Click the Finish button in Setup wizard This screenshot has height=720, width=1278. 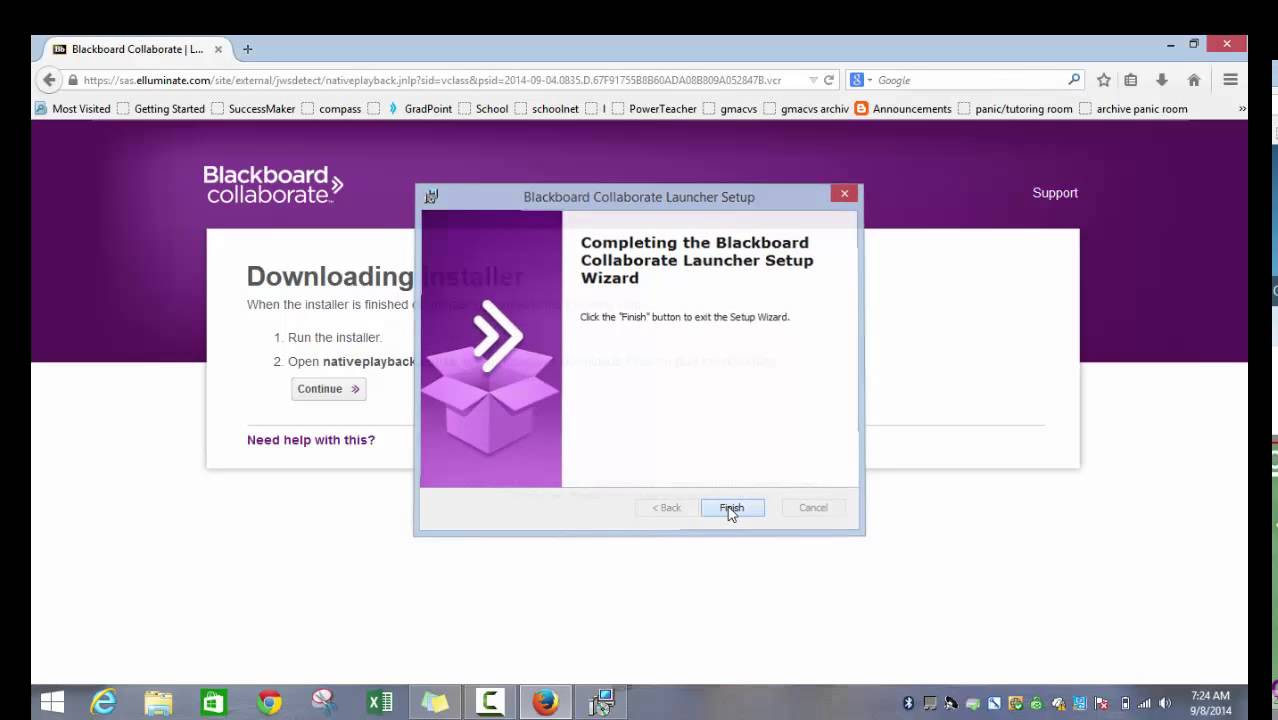pyautogui.click(x=732, y=508)
